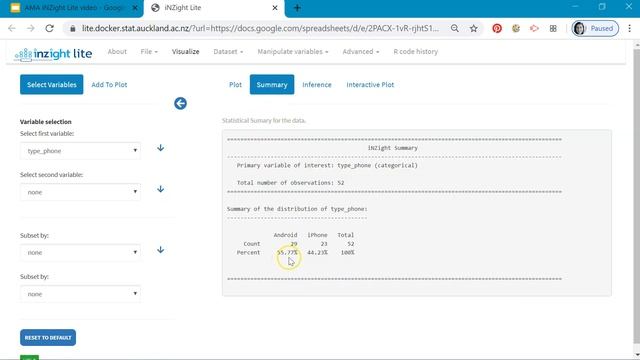Open the File dropdown menu
640x360 pixels.
[x=149, y=51]
